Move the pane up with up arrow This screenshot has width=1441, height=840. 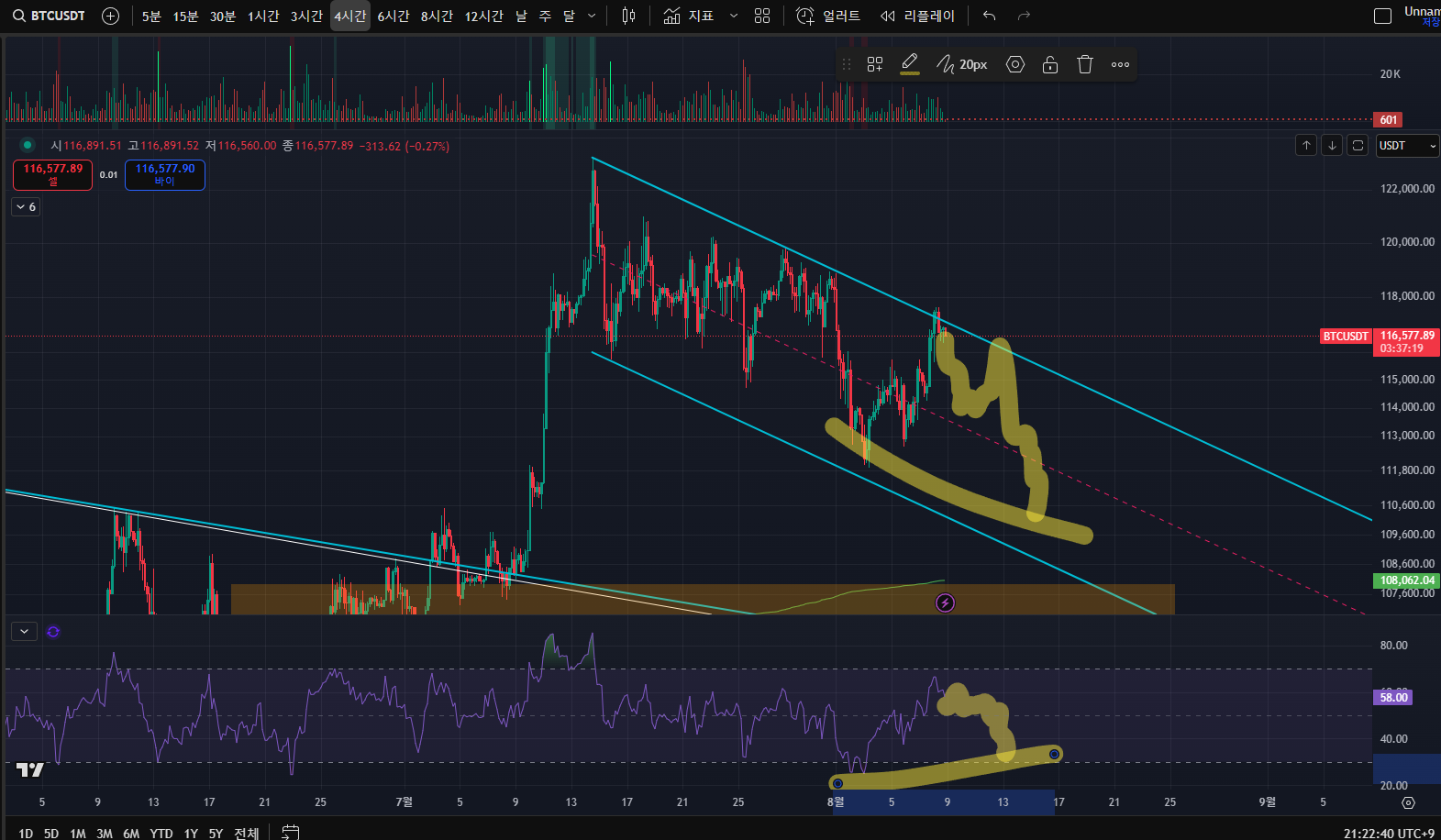click(1306, 145)
